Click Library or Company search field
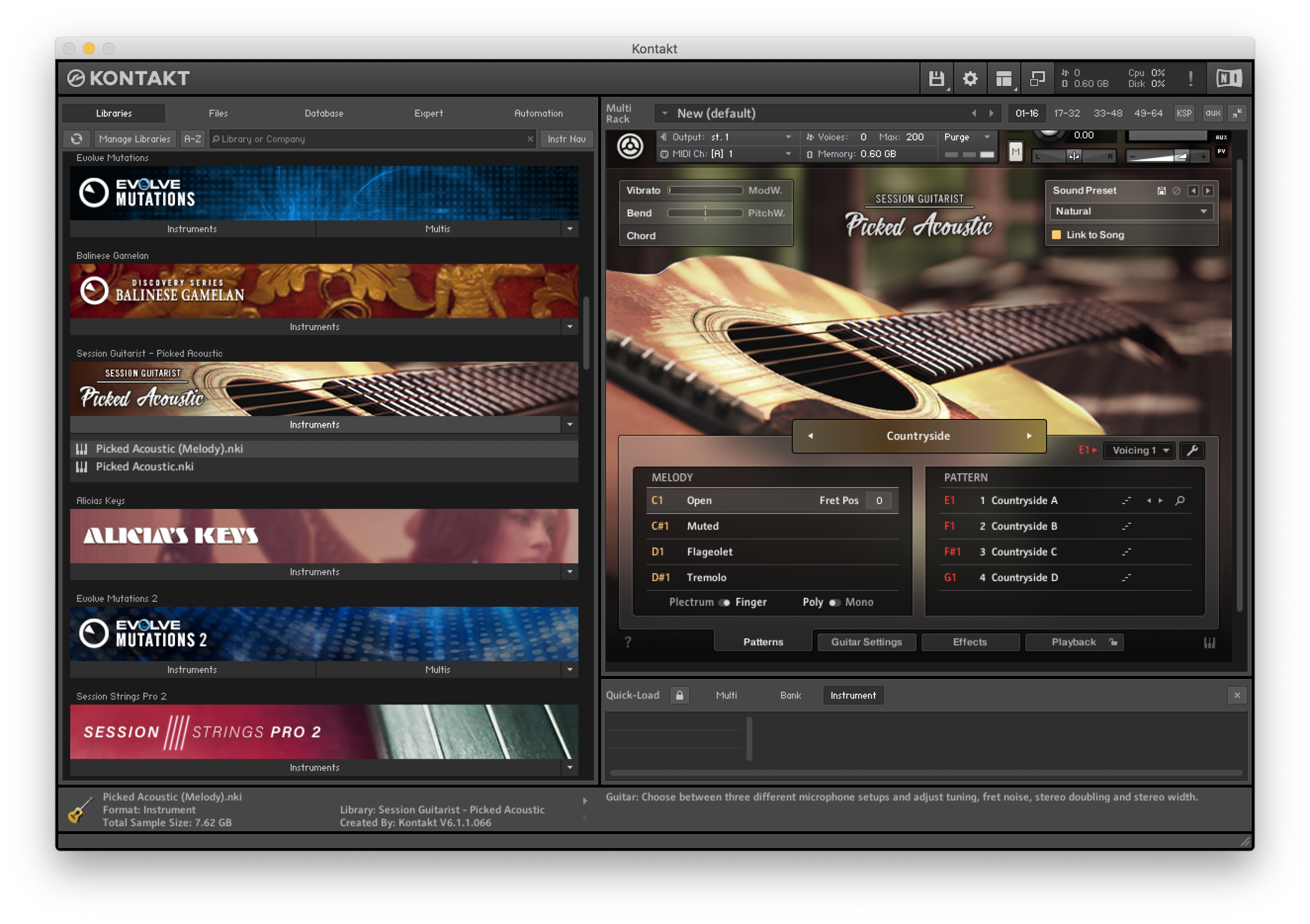 coord(372,139)
